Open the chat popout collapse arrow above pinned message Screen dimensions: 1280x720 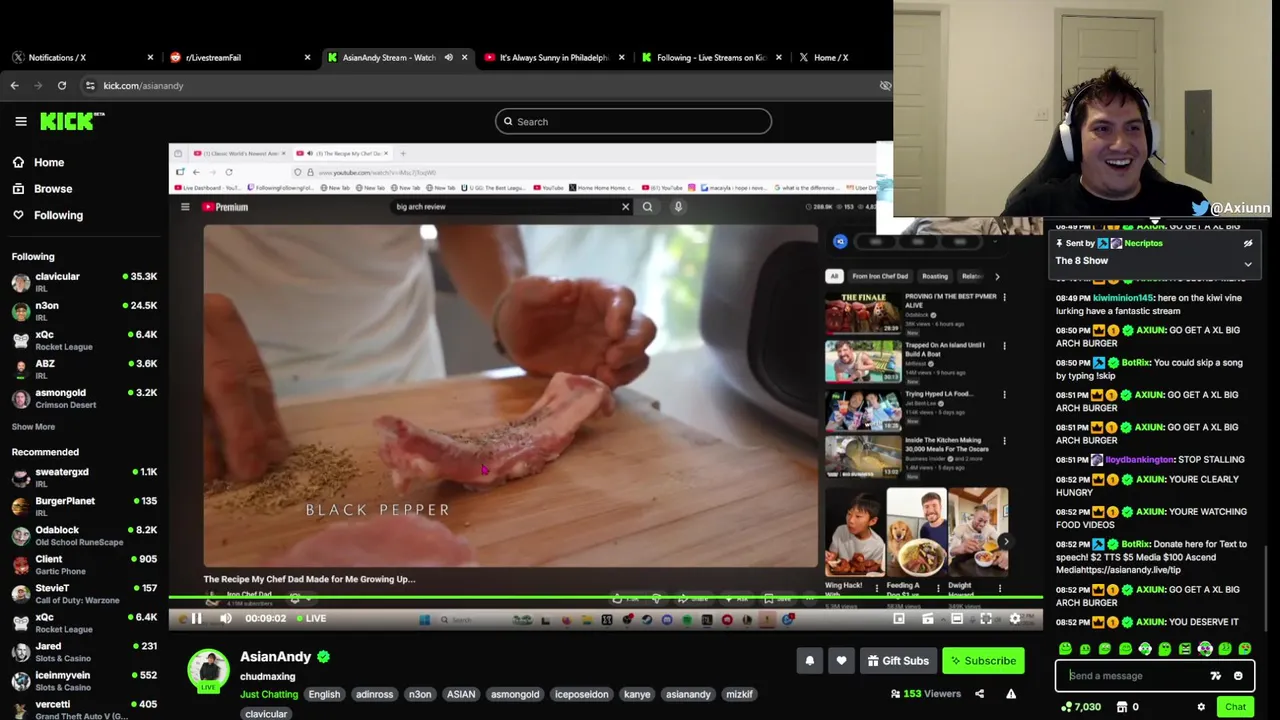pyautogui.click(x=1155, y=222)
